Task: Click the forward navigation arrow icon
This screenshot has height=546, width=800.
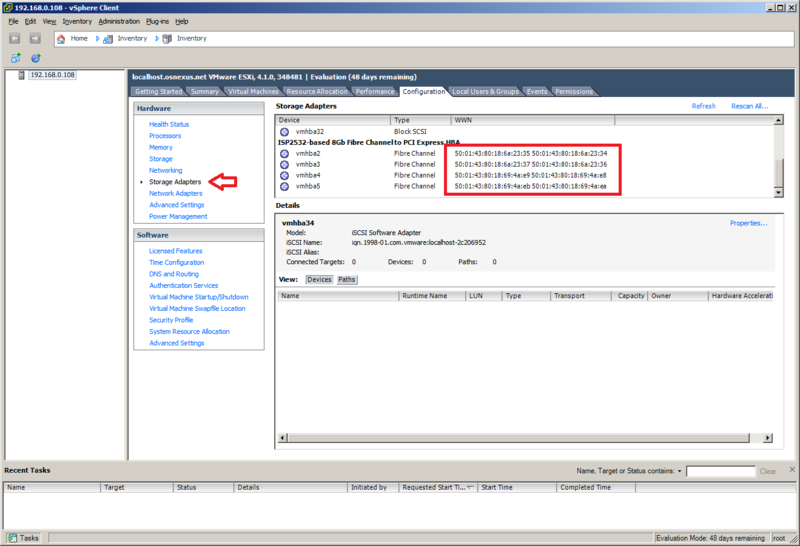Action: (35, 38)
